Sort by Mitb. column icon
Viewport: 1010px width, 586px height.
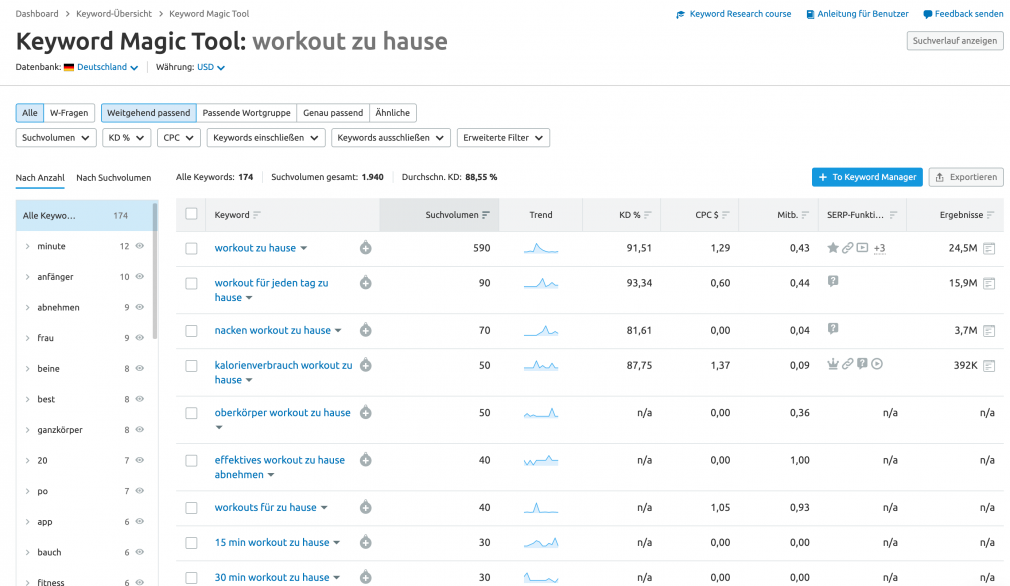click(805, 215)
